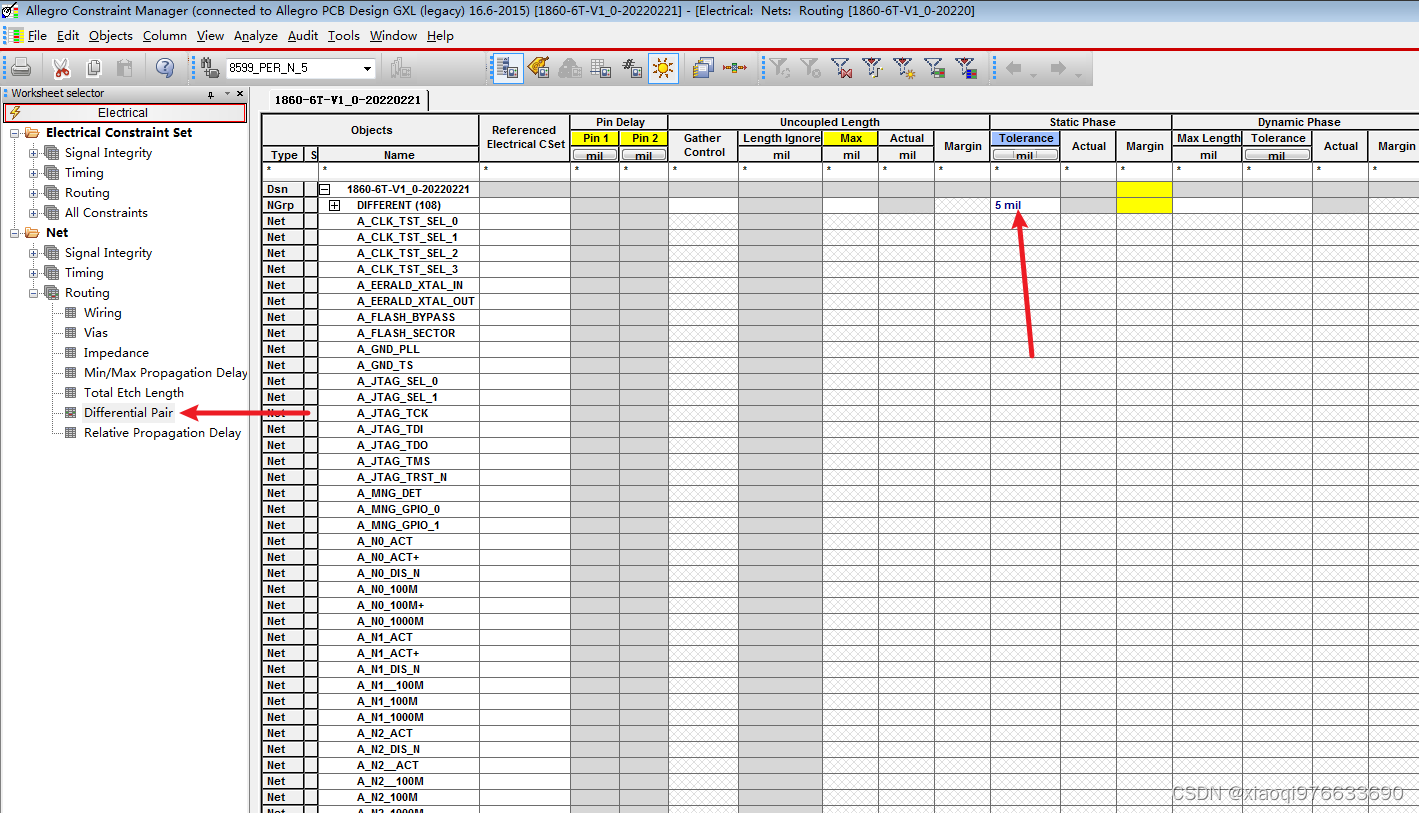The height and width of the screenshot is (813, 1419).
Task: Click the Paste clipboard icon
Action: click(125, 68)
